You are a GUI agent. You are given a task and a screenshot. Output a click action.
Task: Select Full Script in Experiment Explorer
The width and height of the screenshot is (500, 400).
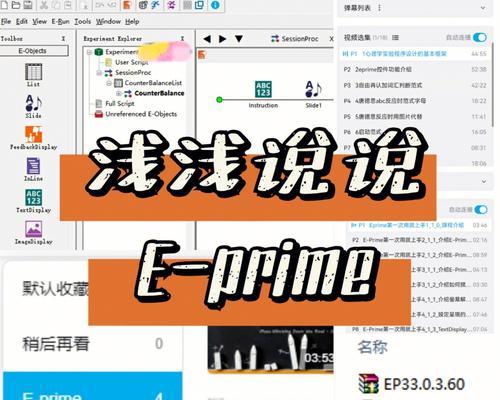pos(115,104)
